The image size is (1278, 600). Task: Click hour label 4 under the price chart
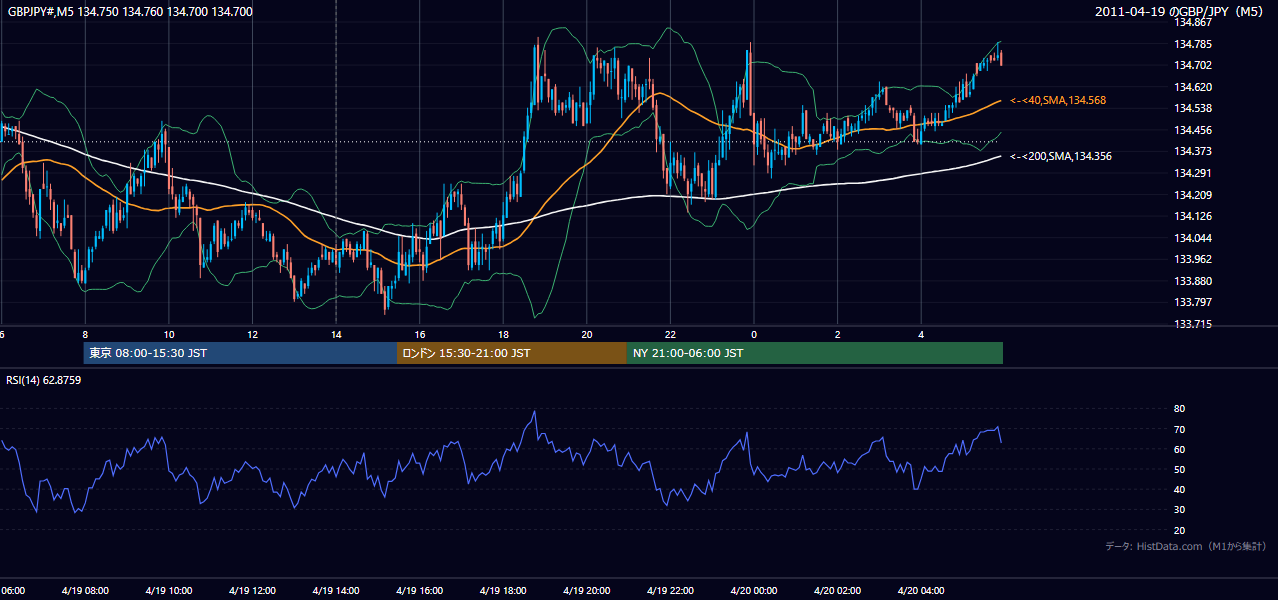click(x=921, y=335)
